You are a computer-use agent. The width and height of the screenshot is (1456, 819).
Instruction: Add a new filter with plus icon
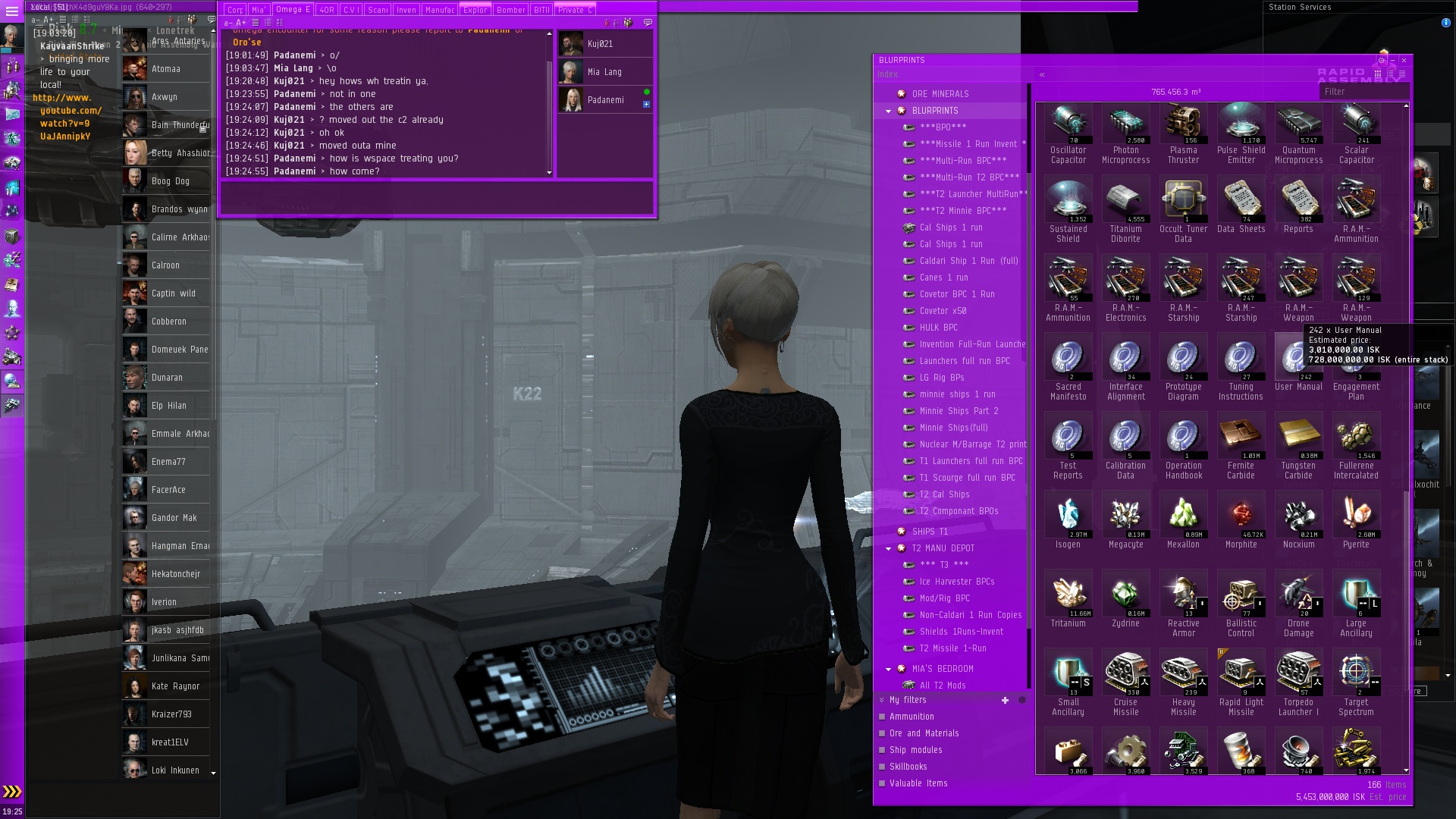[1005, 700]
